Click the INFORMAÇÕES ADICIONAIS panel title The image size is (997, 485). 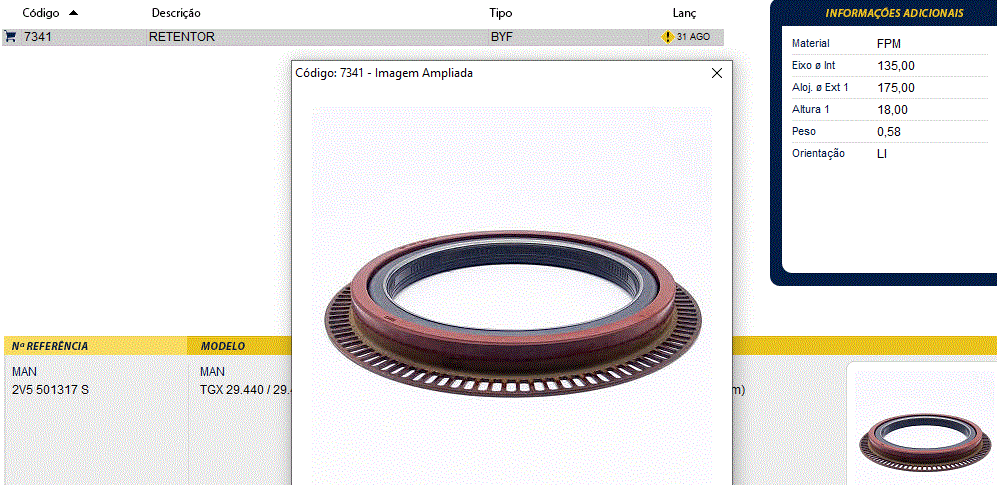[x=894, y=13]
